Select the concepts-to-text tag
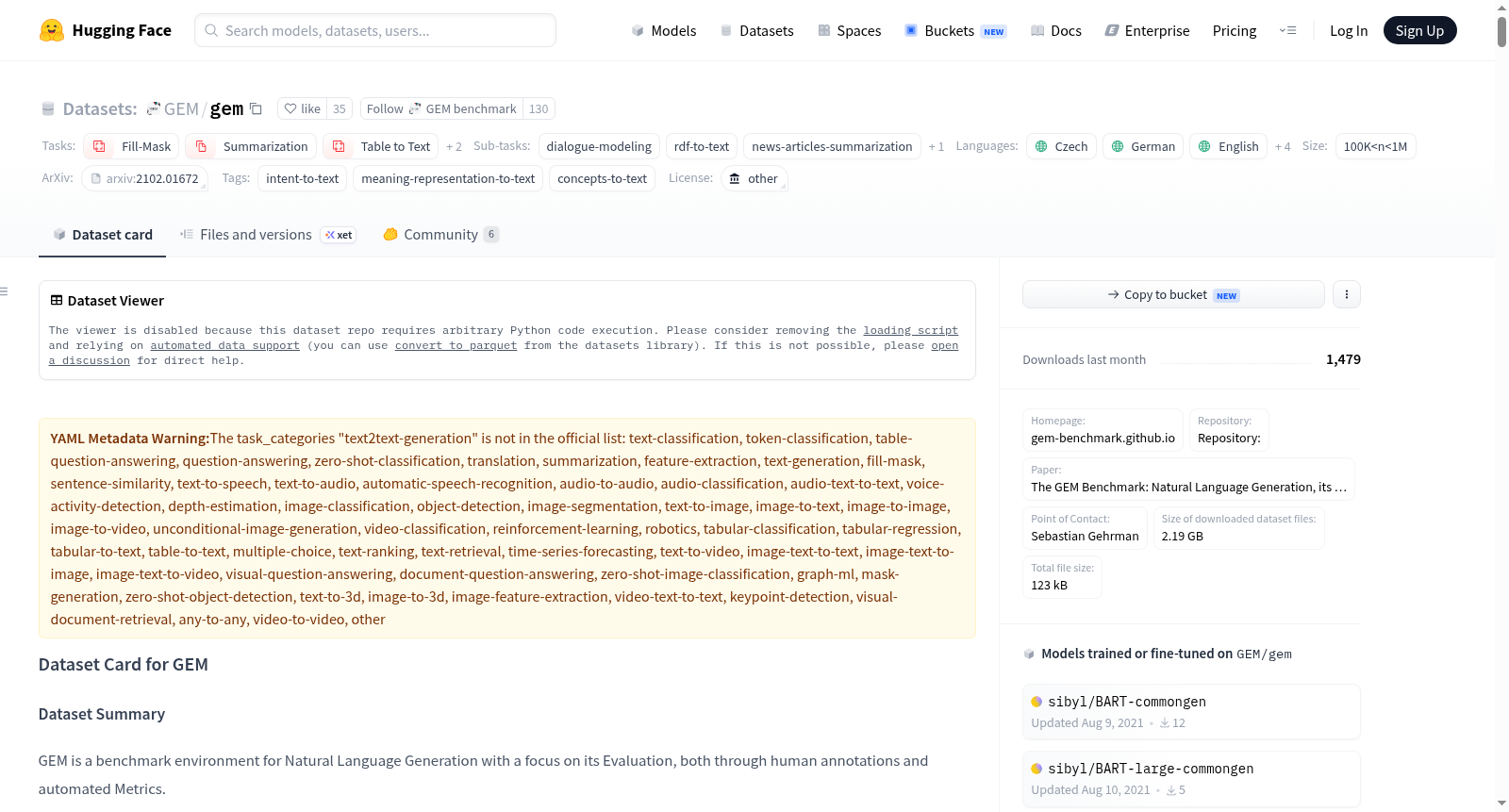Viewport: 1509px width, 812px height. pyautogui.click(x=602, y=178)
